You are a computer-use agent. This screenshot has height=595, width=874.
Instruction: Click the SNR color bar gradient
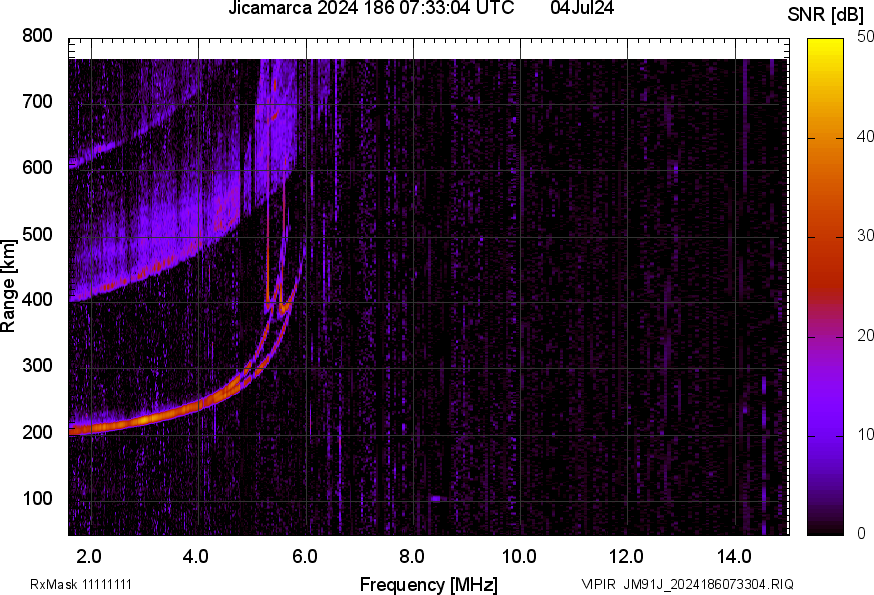[x=826, y=287]
